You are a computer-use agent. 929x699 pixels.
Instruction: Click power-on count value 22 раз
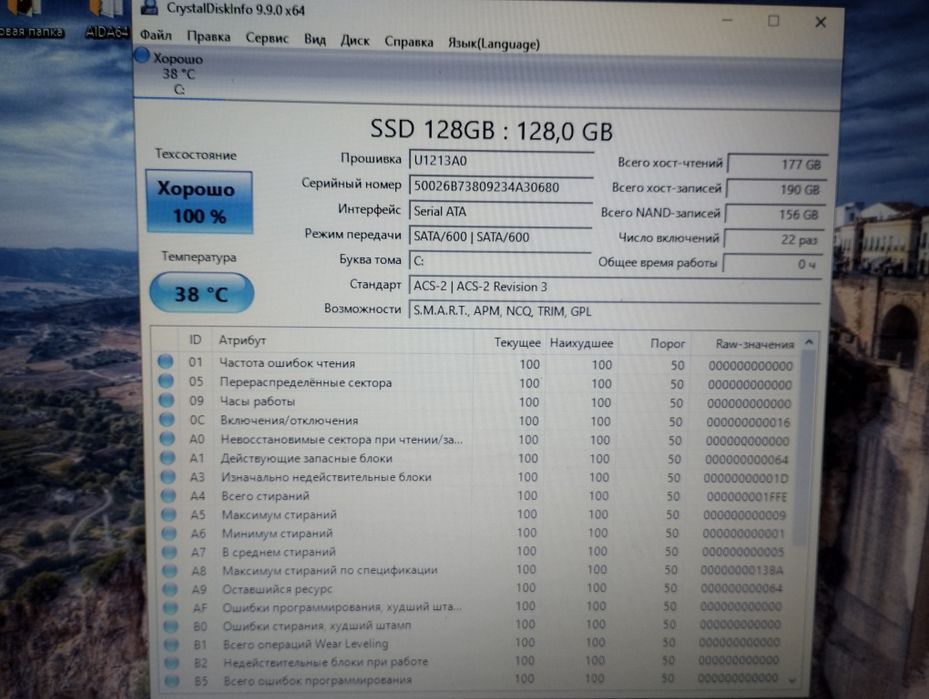(x=773, y=239)
